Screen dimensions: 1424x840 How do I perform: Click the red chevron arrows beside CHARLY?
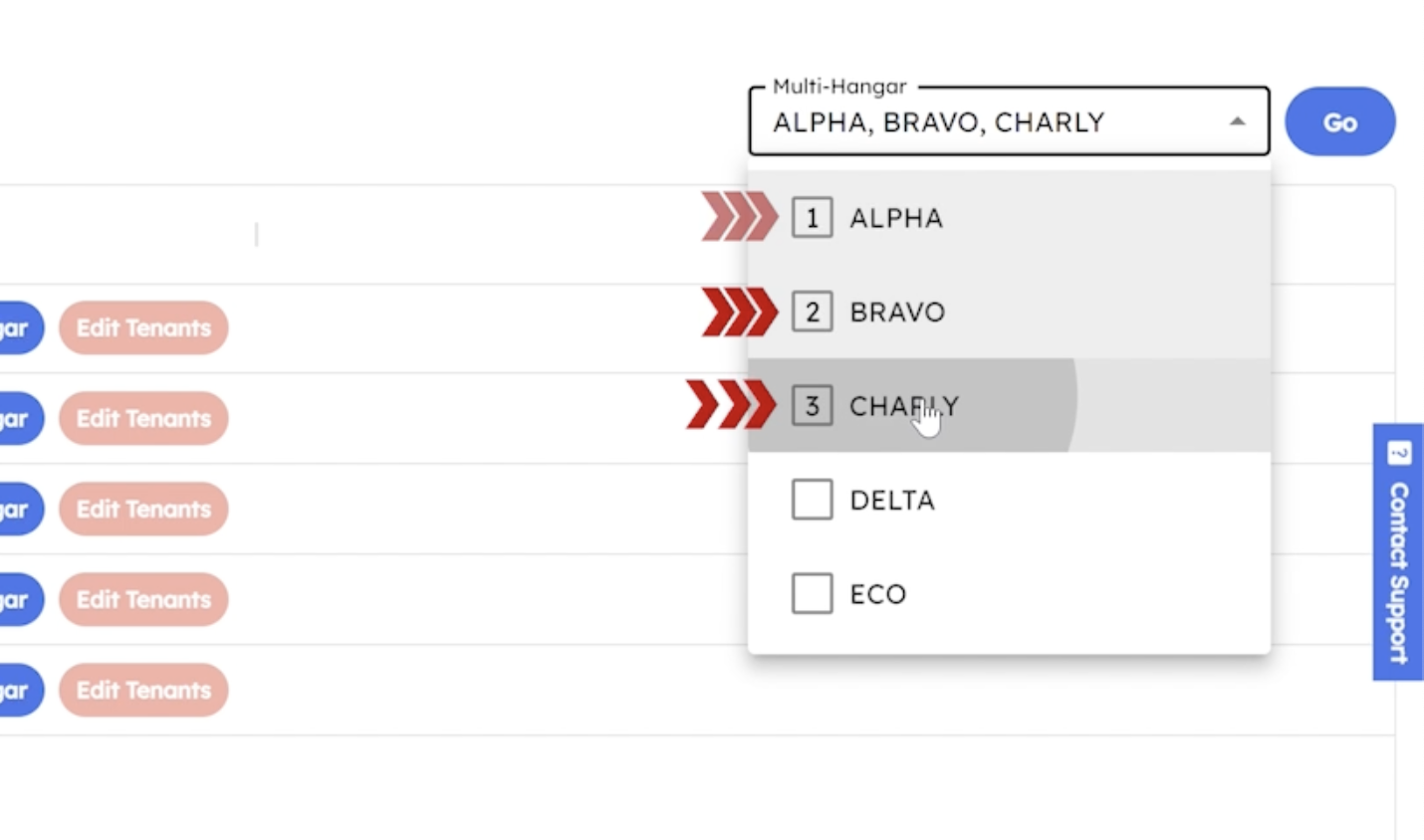[731, 405]
